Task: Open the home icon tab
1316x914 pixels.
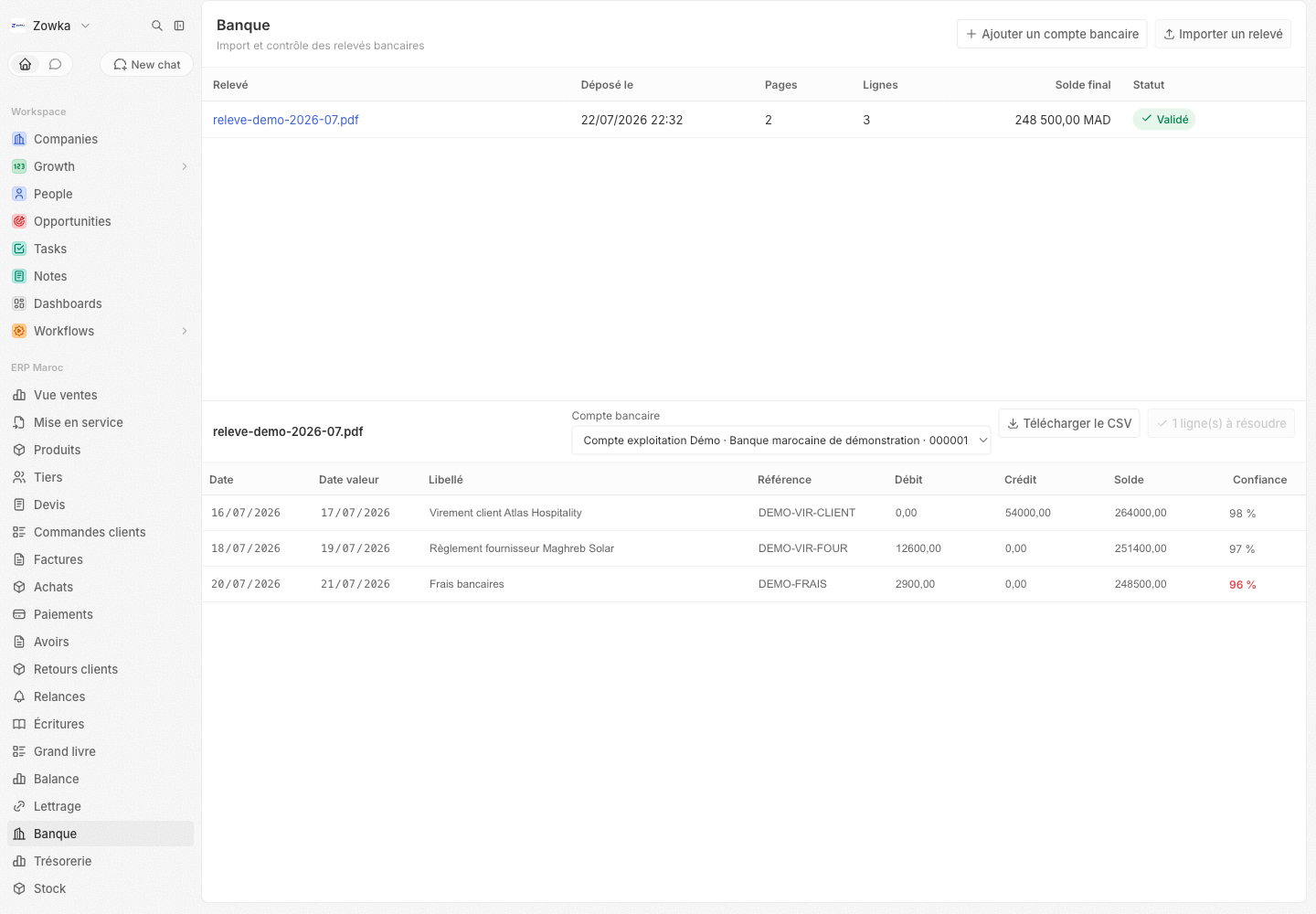Action: point(26,64)
